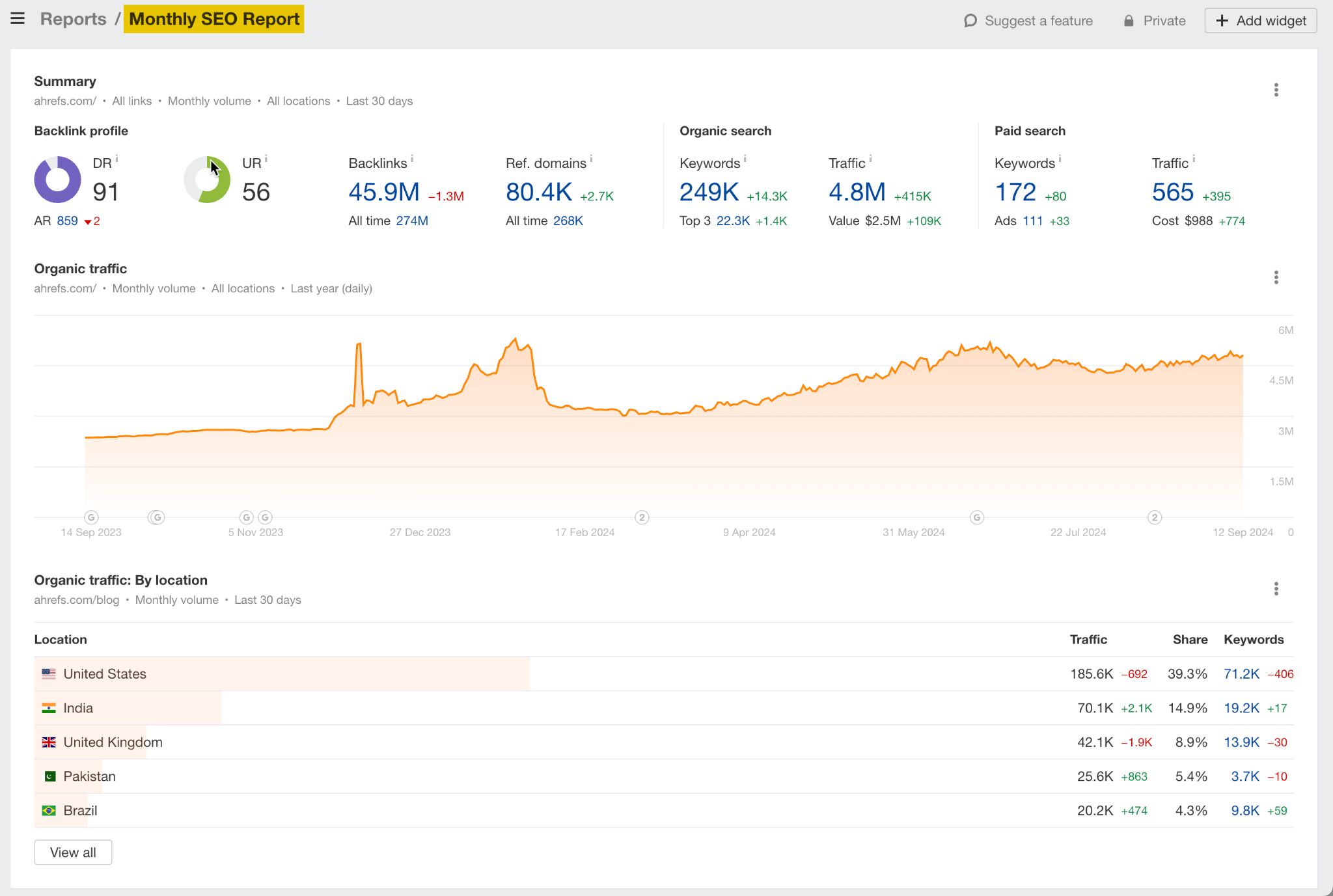1333x896 pixels.
Task: Change the Monthly volume setting
Action: tap(210, 101)
